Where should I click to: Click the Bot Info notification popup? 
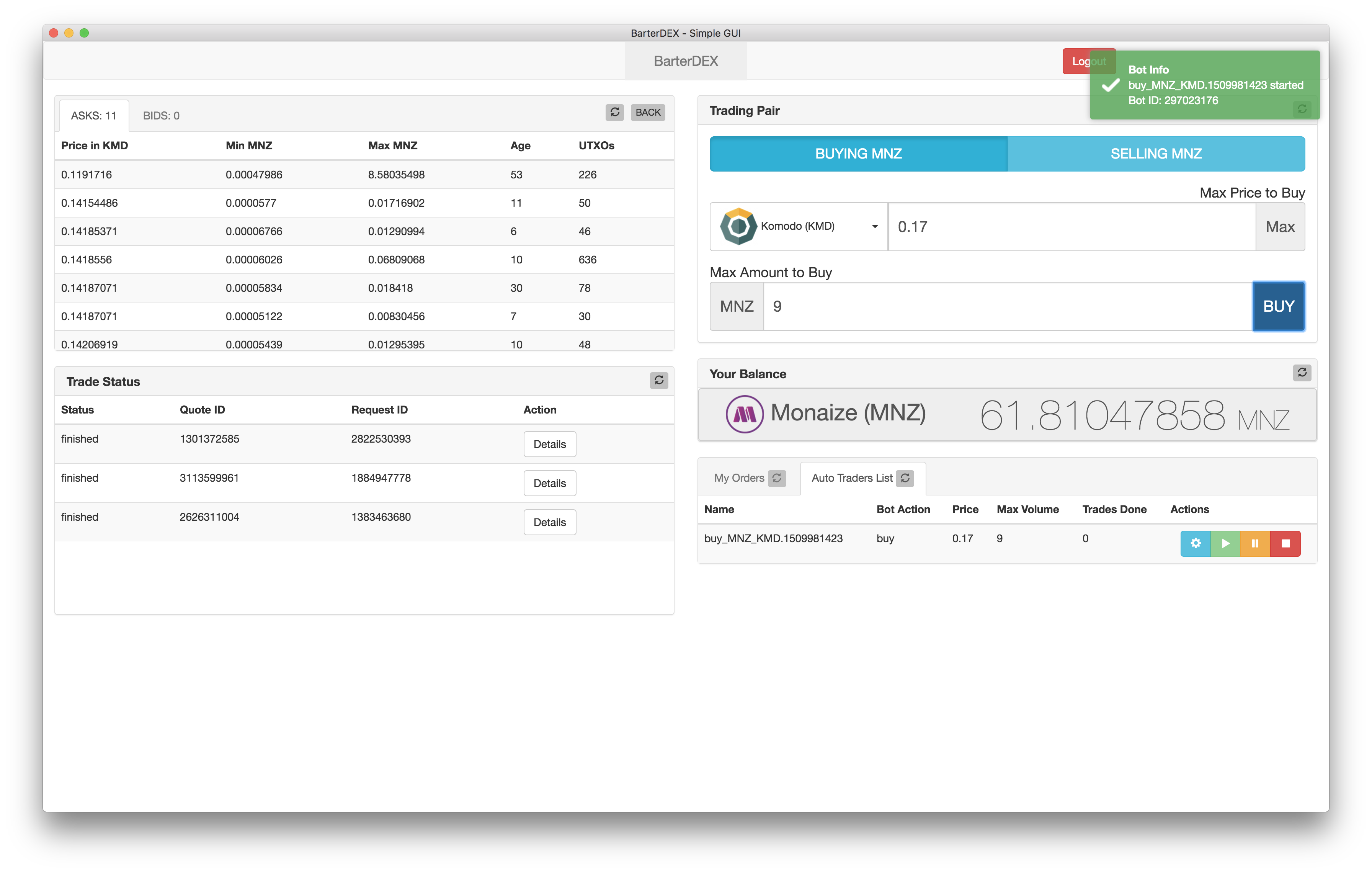(1204, 85)
